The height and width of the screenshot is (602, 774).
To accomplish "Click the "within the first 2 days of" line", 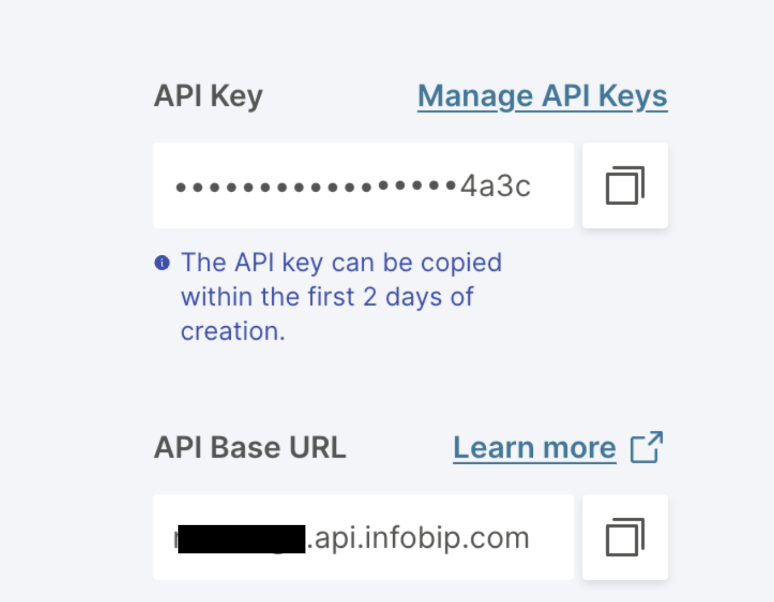I will pyautogui.click(x=327, y=297).
